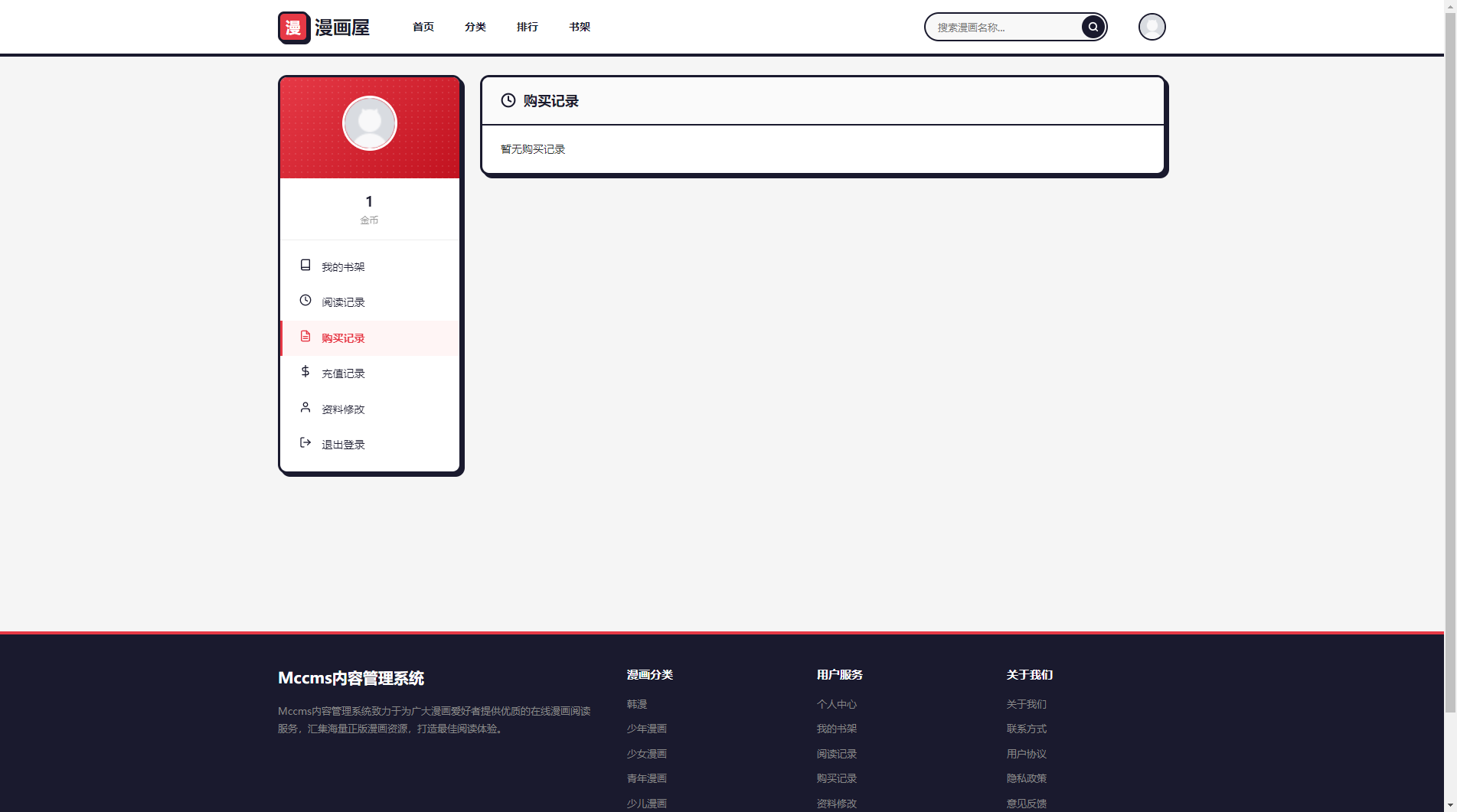Screen dimensions: 1457x812
Task: Click the 漫画屋 site title
Action: [342, 28]
